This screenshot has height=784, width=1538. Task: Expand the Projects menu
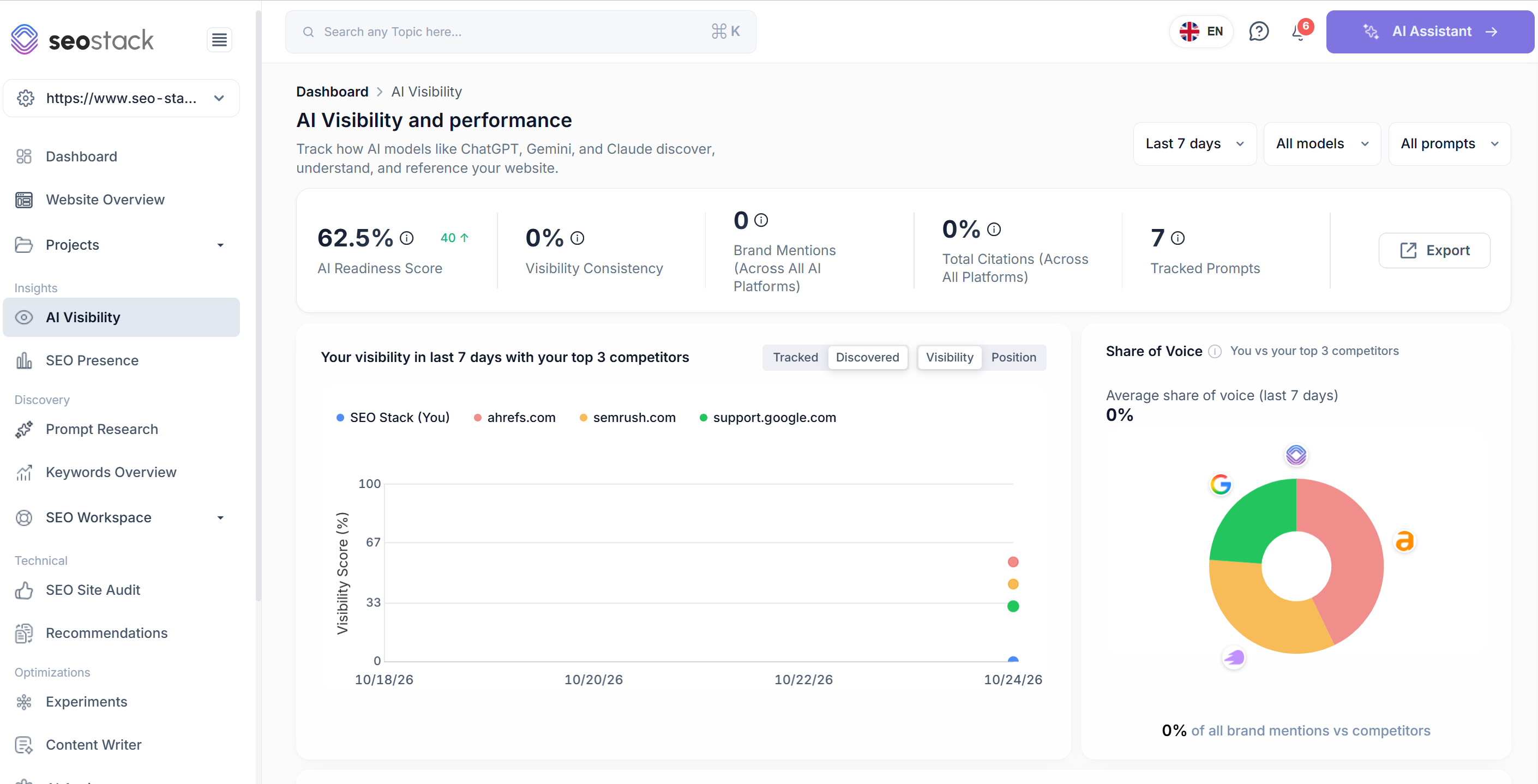pos(121,245)
